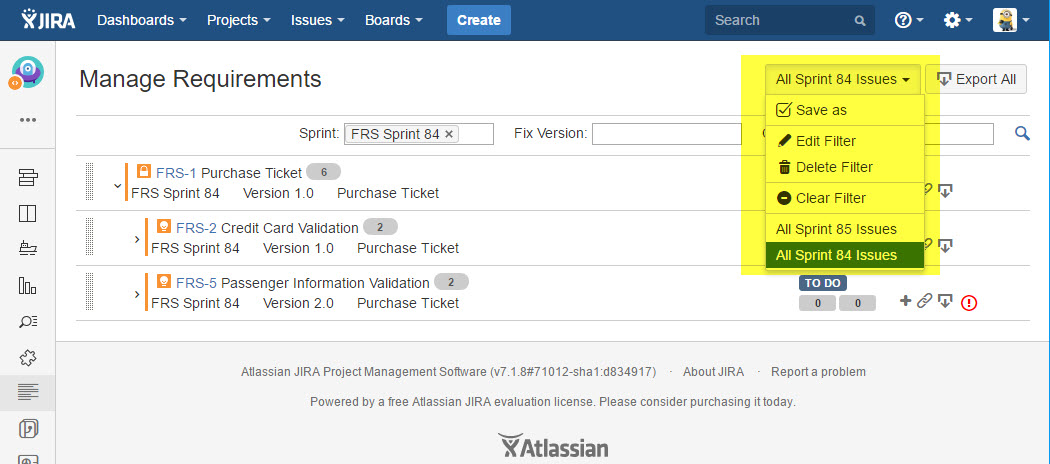Select 'Clear Filter' menu option
The height and width of the screenshot is (464, 1050).
click(830, 198)
